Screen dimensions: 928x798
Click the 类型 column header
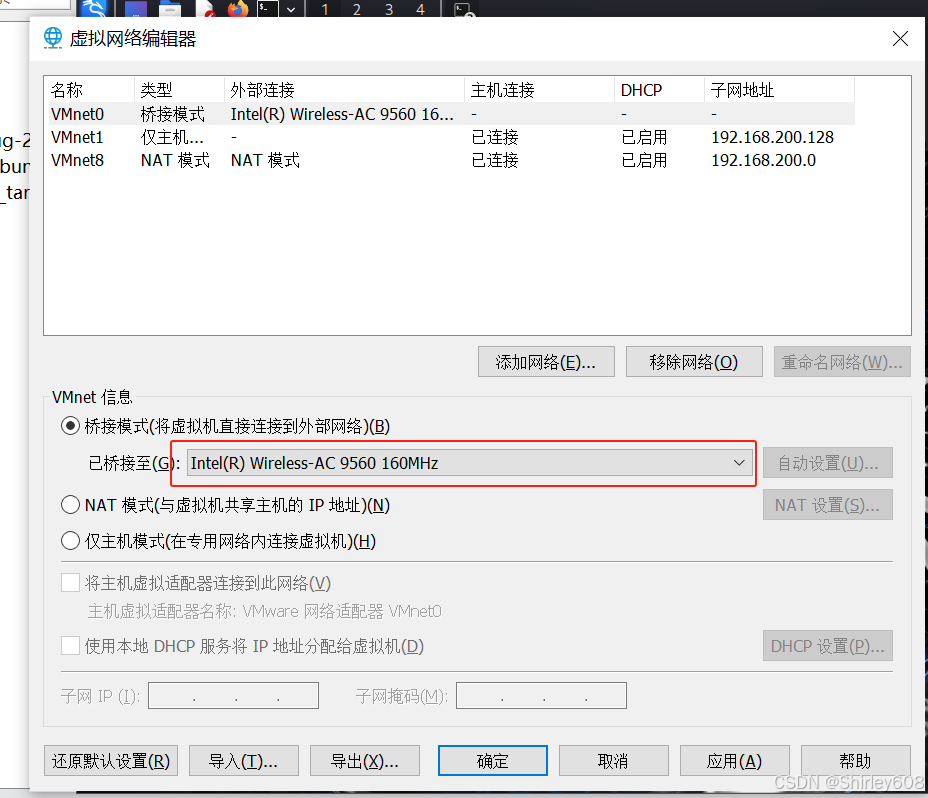179,90
